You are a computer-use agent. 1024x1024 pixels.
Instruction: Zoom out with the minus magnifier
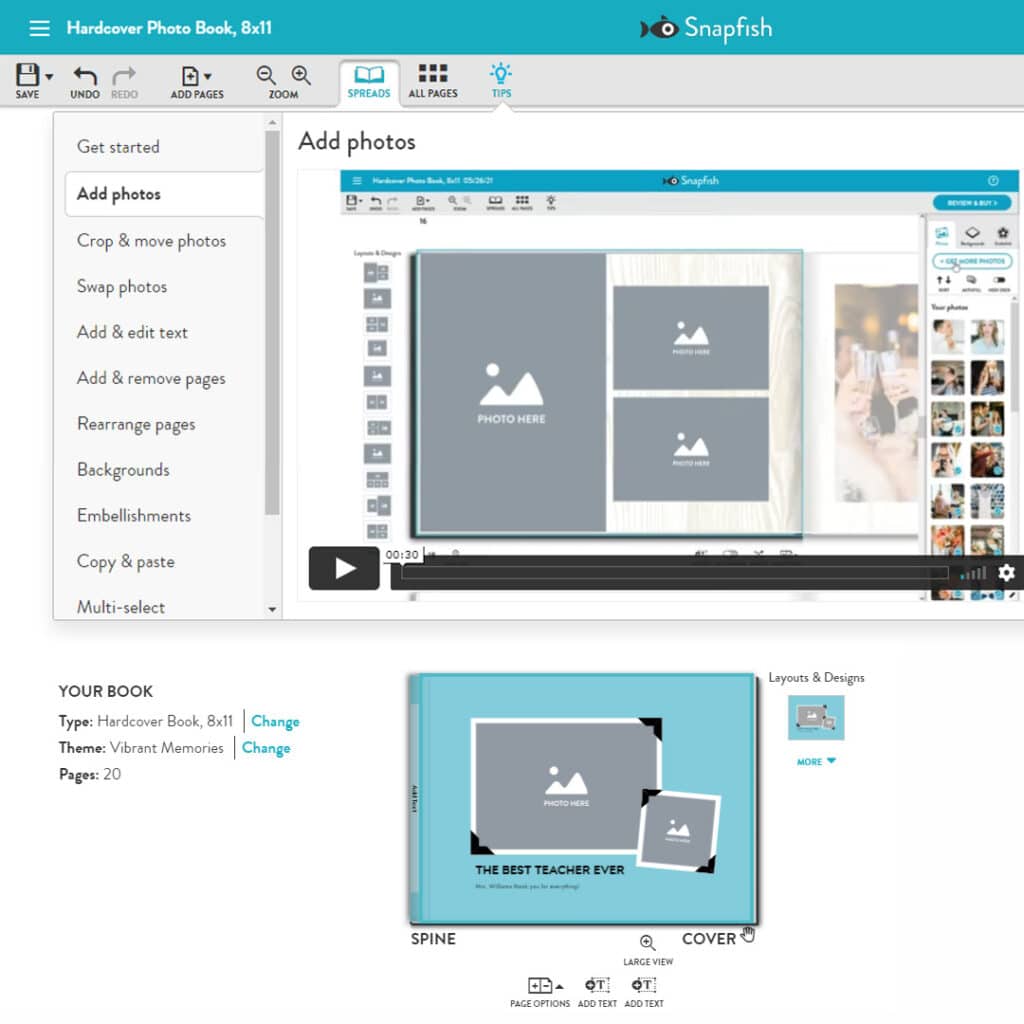tap(266, 75)
